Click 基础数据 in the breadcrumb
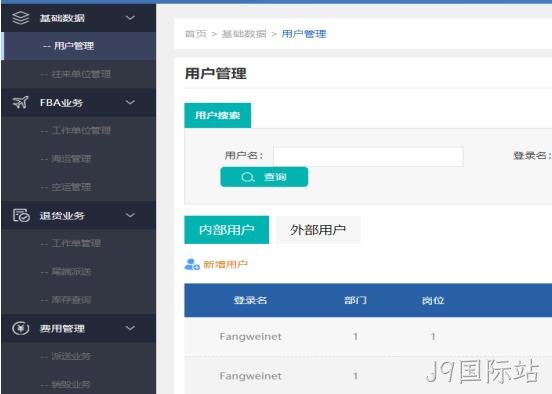Screen dimensions: 552x394 244,34
